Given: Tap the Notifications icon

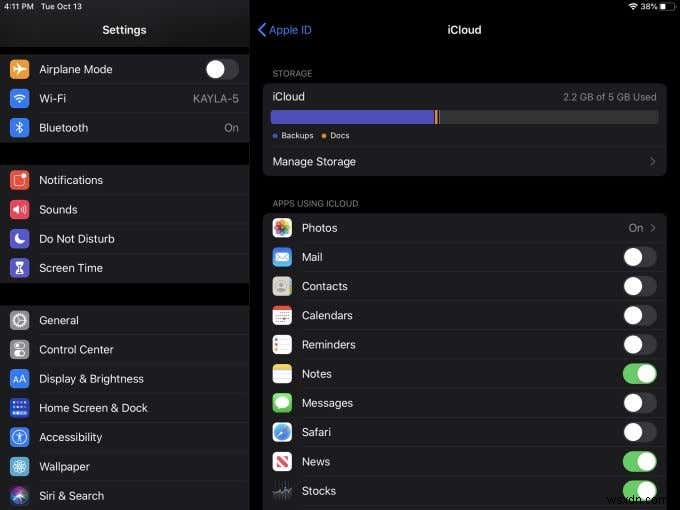Looking at the screenshot, I should tap(20, 180).
